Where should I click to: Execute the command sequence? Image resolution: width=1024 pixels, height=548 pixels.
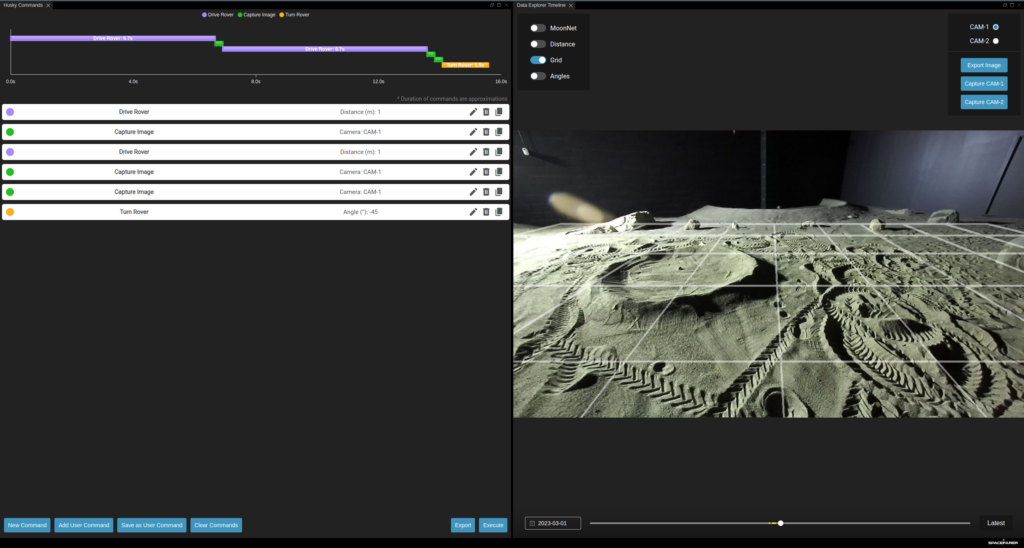click(493, 525)
